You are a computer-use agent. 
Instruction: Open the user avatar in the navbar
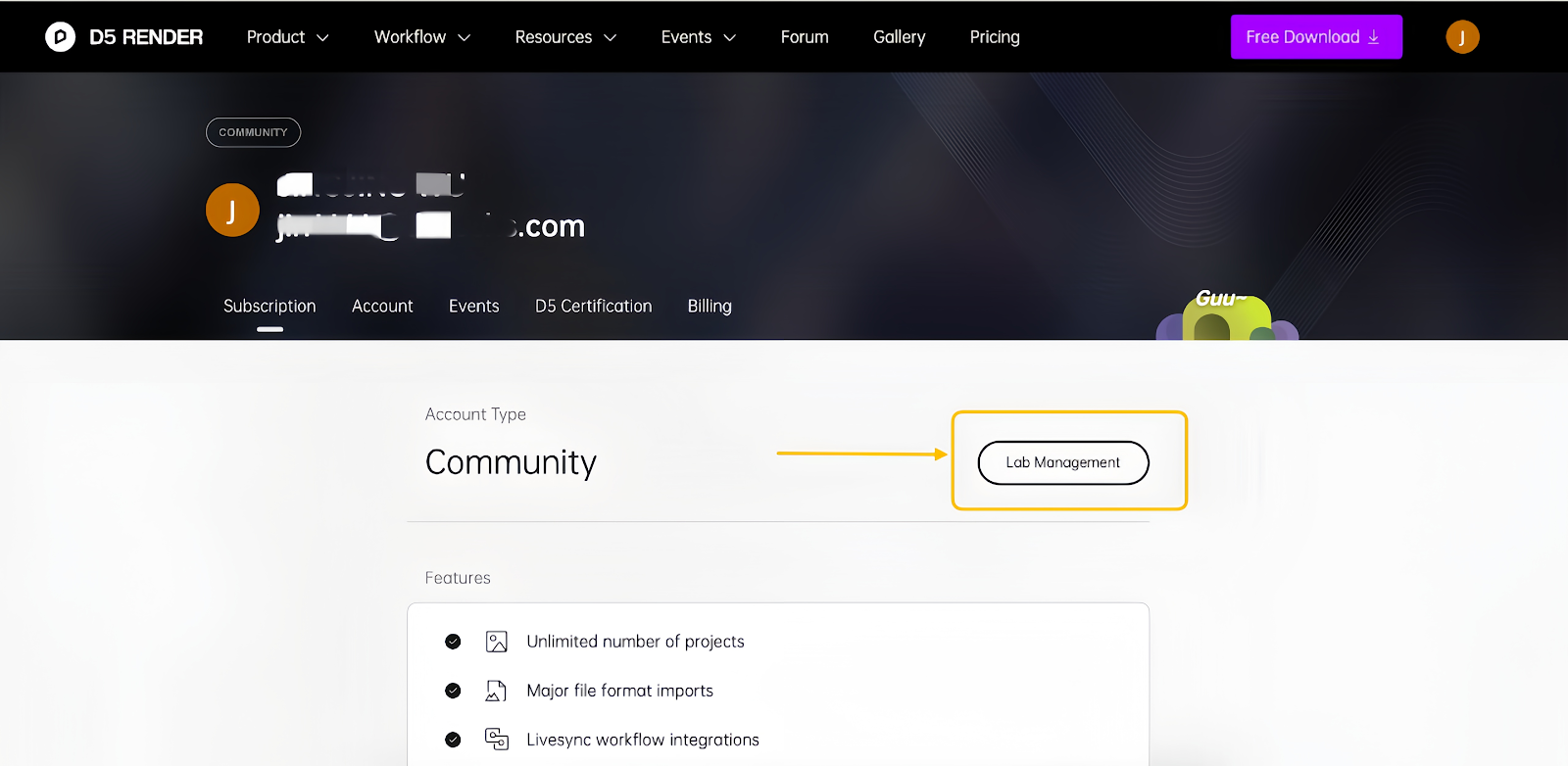pos(1462,37)
